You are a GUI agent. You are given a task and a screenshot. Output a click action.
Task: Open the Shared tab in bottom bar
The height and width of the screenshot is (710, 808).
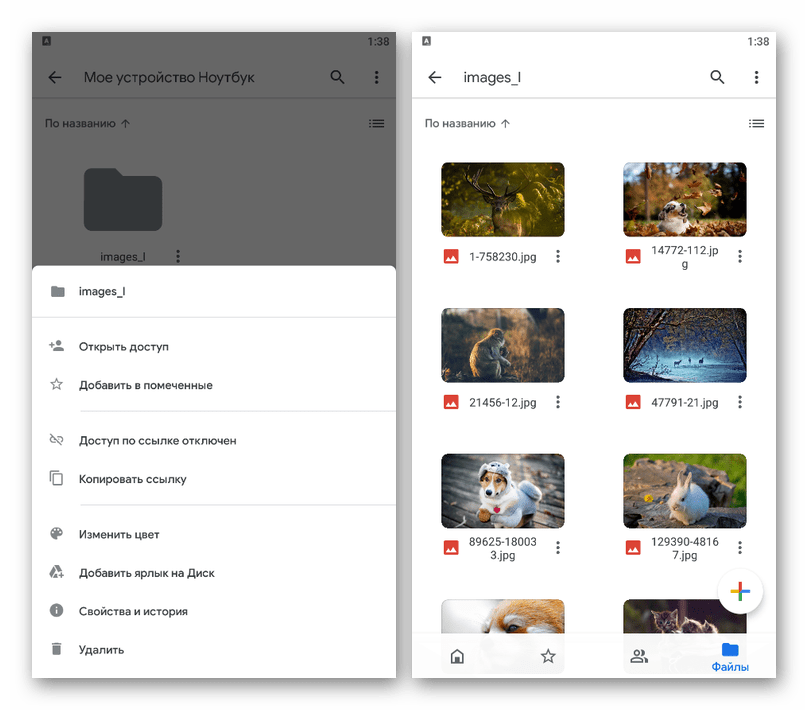point(639,656)
